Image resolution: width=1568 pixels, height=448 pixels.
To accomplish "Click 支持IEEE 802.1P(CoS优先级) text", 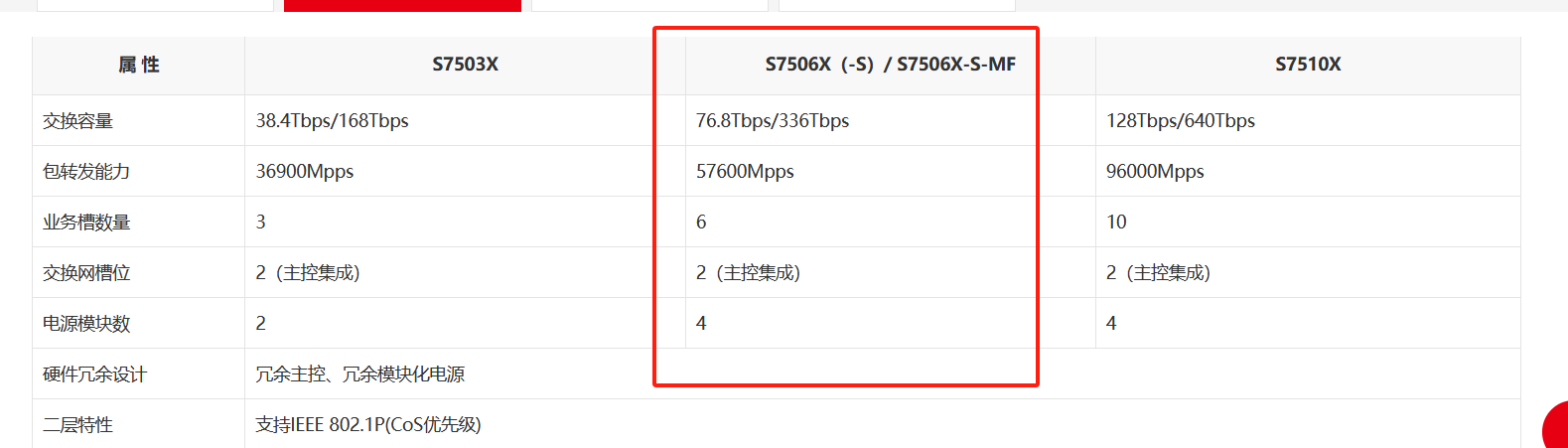I will tap(367, 425).
